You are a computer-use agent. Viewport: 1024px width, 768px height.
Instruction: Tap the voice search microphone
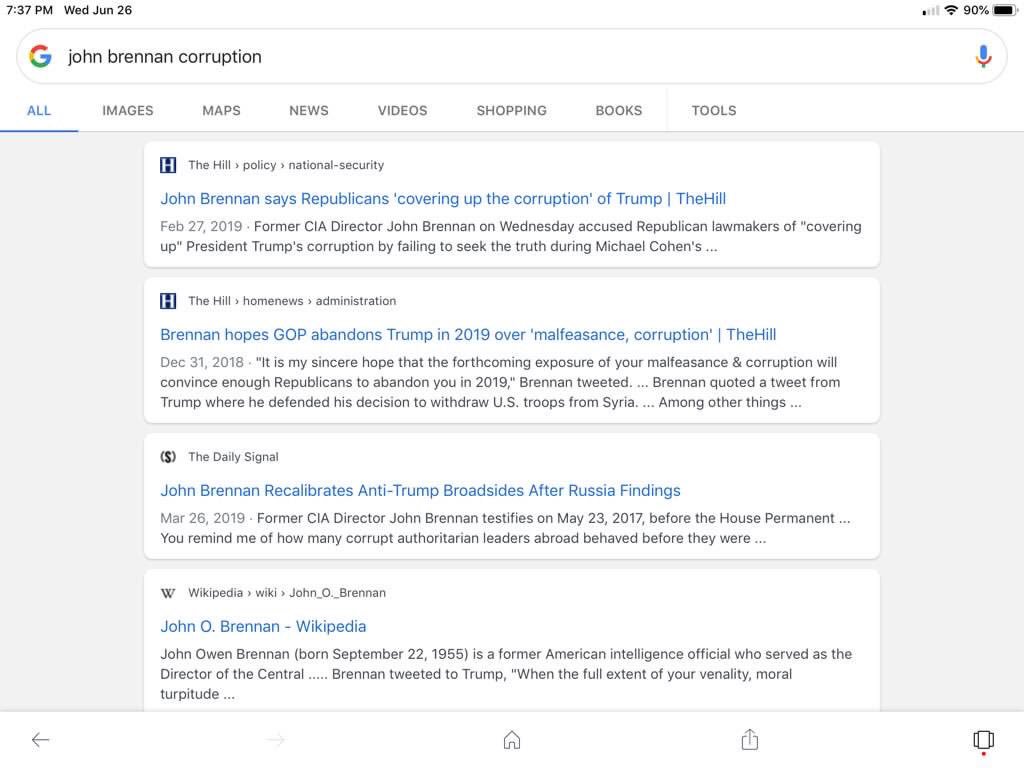click(x=983, y=56)
